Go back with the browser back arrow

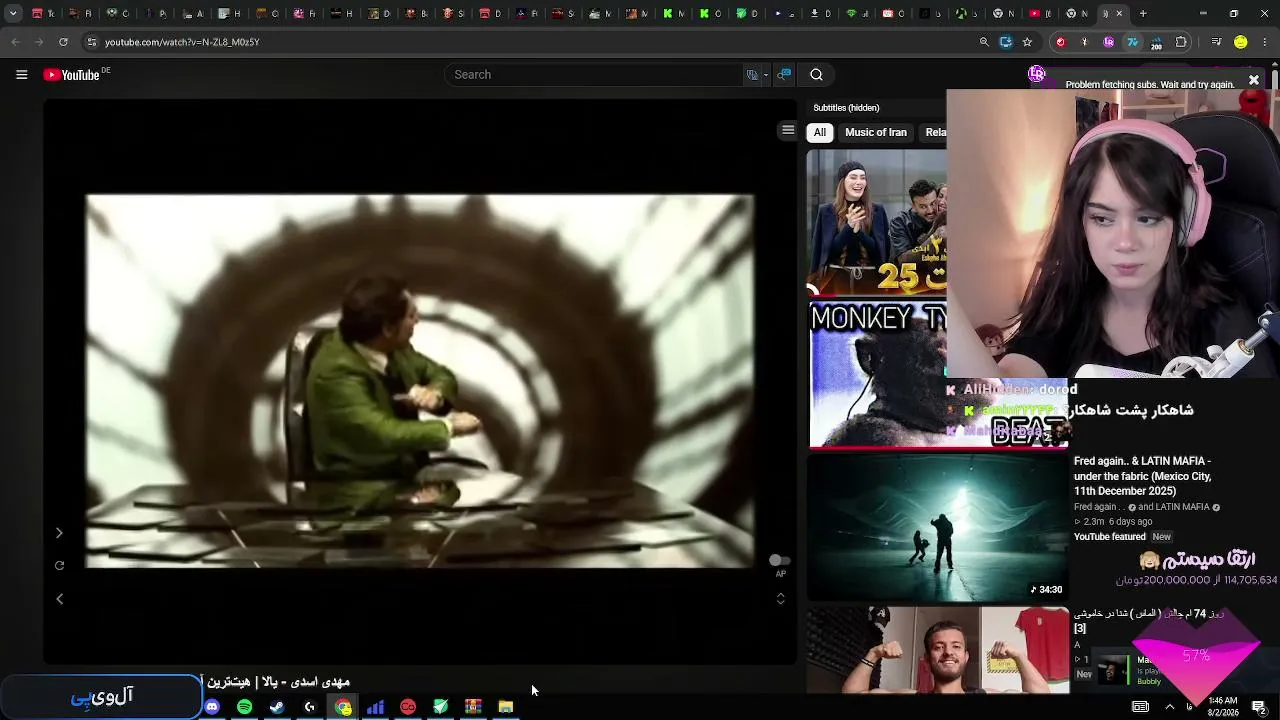(x=15, y=42)
